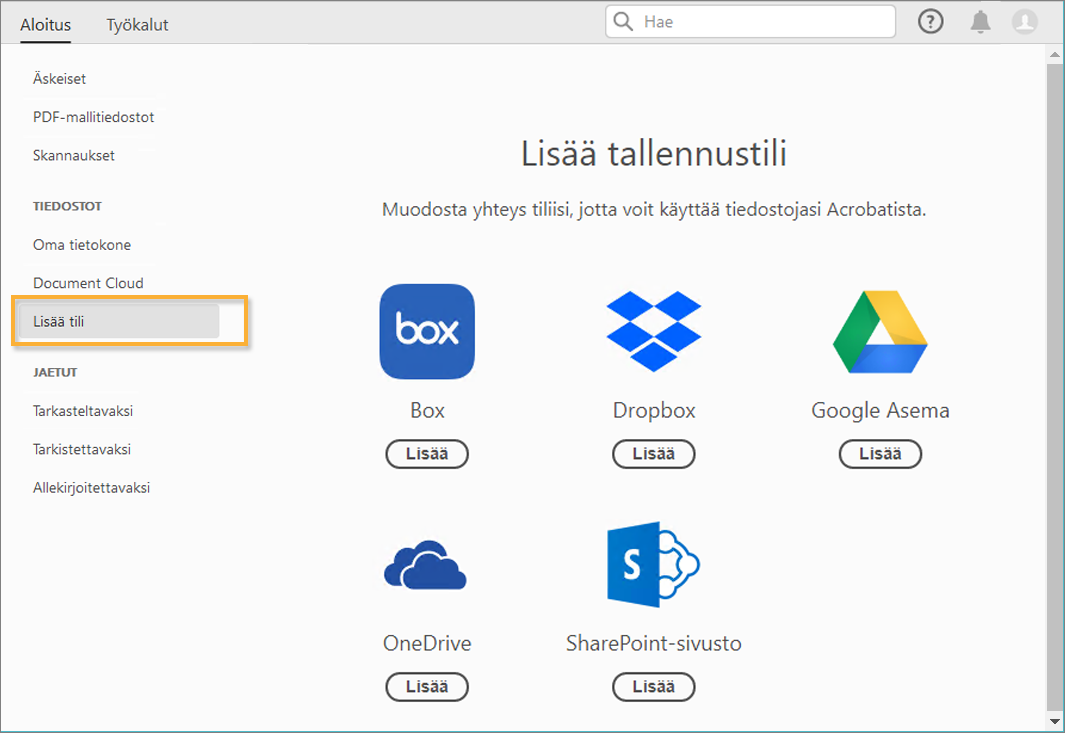Click the scrollbar up arrow

click(x=1054, y=54)
